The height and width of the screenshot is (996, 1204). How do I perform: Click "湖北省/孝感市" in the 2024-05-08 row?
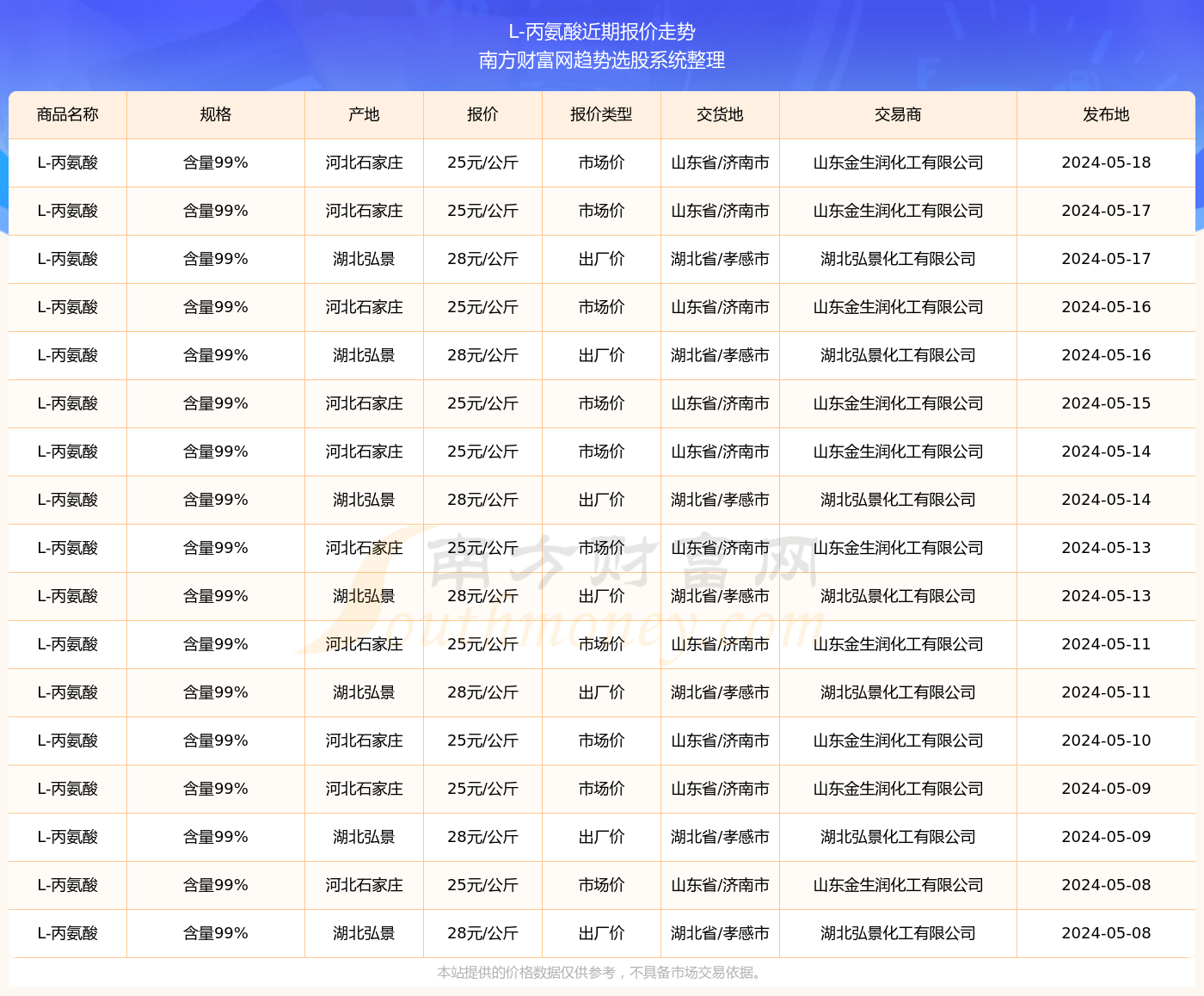[720, 933]
